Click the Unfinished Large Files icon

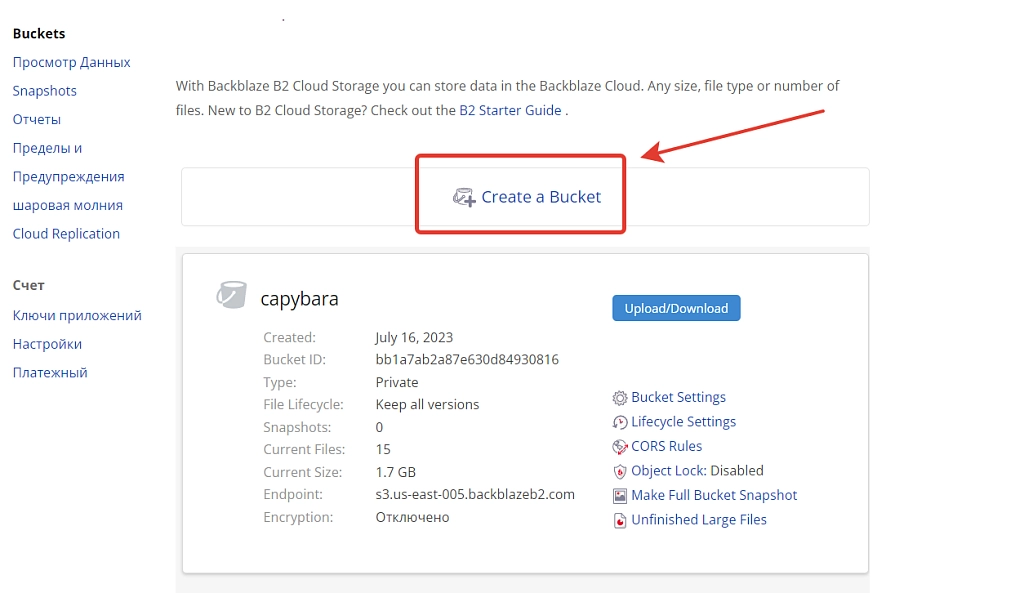620,521
